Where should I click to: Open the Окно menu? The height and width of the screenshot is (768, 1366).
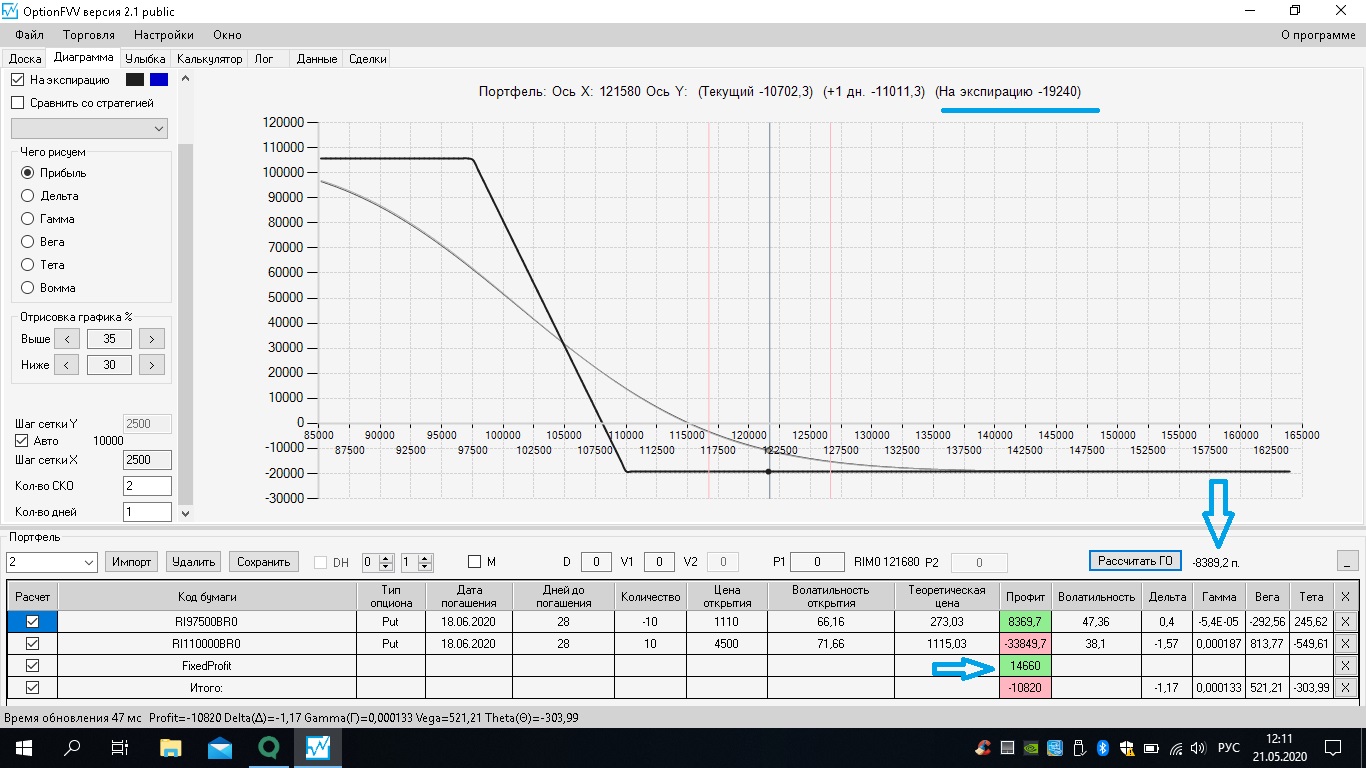tap(228, 35)
